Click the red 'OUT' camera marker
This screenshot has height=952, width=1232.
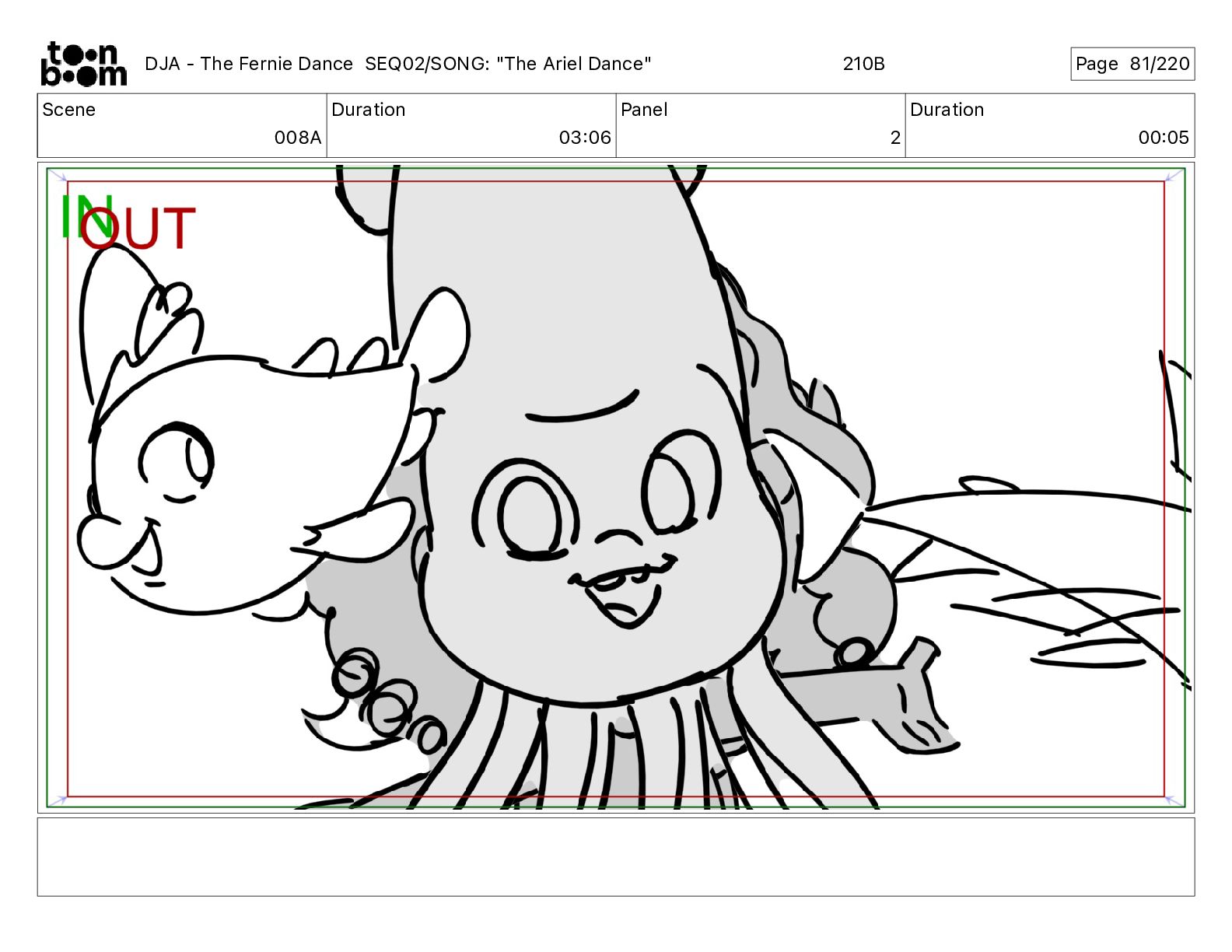(x=138, y=228)
